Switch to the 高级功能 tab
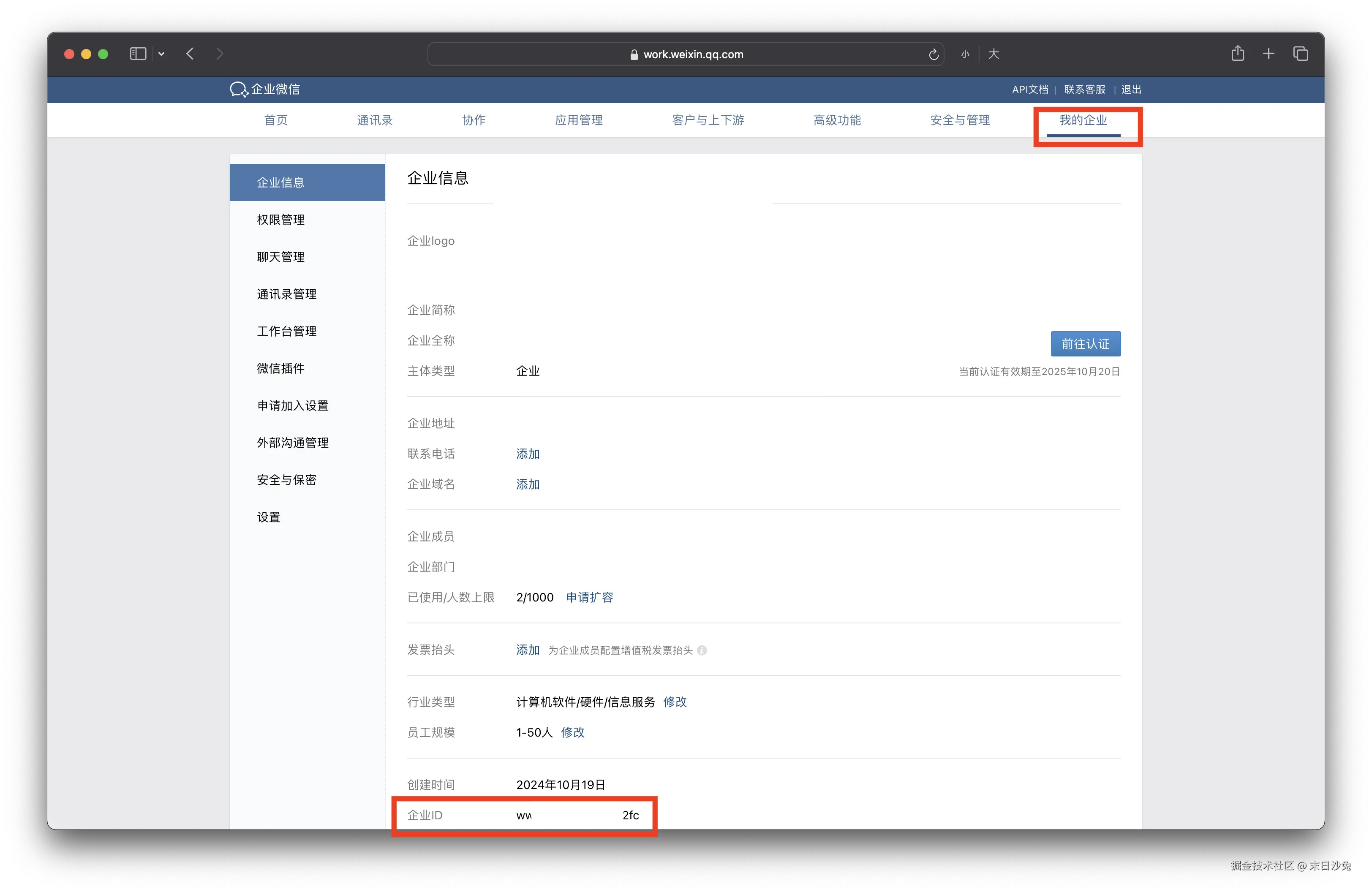This screenshot has height=892, width=1372. click(x=837, y=120)
